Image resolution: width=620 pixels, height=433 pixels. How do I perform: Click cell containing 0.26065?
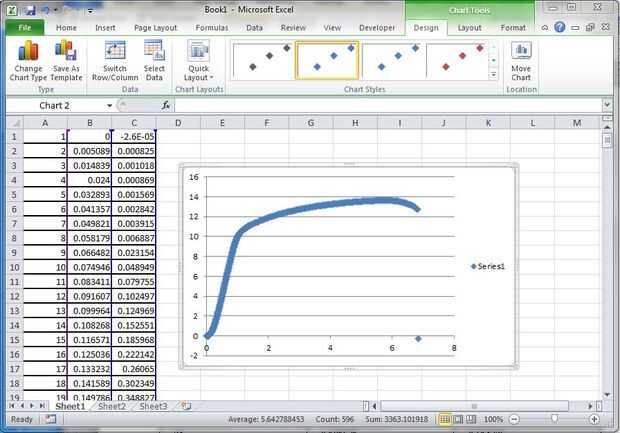[134, 369]
